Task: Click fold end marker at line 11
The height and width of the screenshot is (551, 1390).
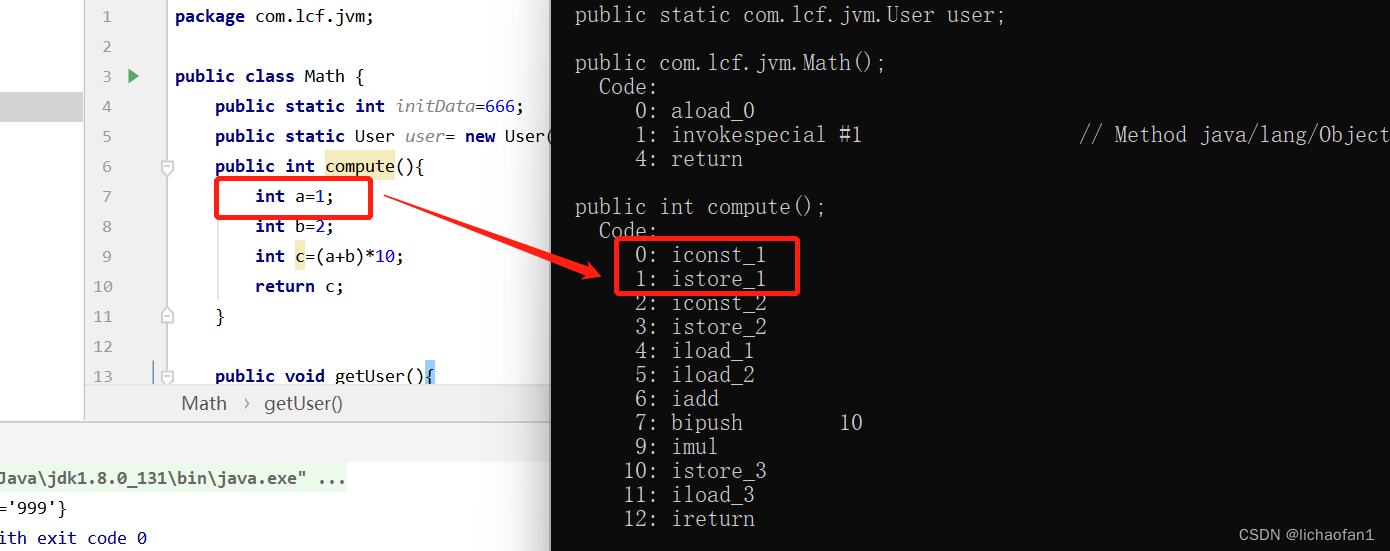Action: [167, 316]
